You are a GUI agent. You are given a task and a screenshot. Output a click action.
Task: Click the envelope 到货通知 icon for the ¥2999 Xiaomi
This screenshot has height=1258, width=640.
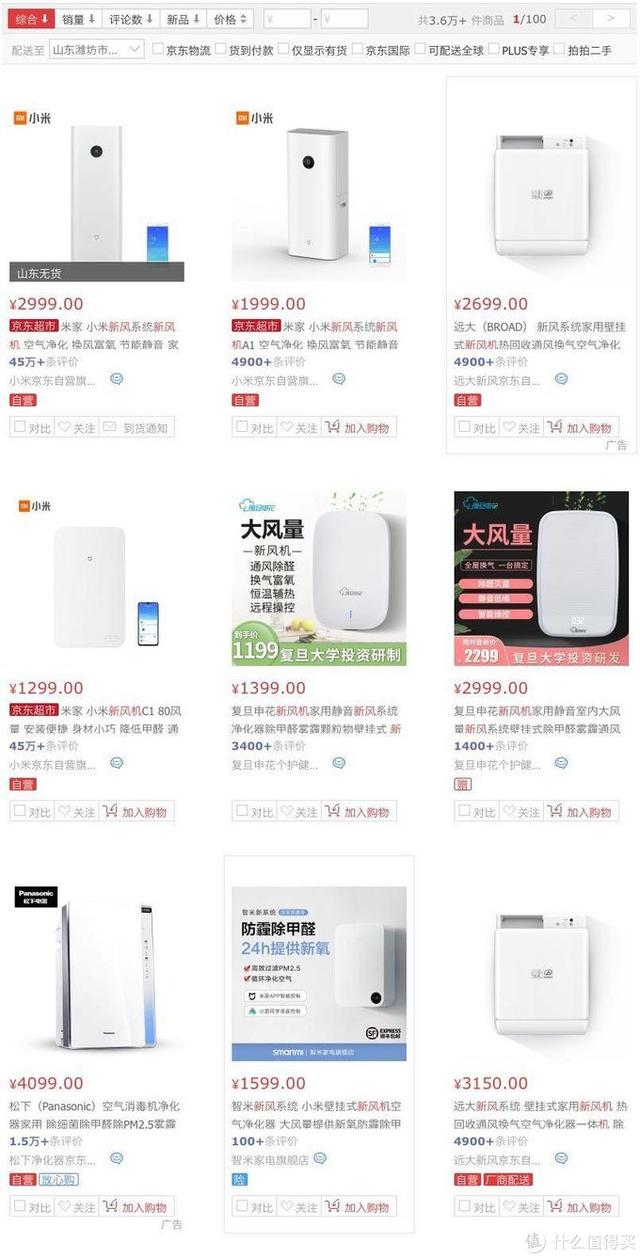[110, 427]
